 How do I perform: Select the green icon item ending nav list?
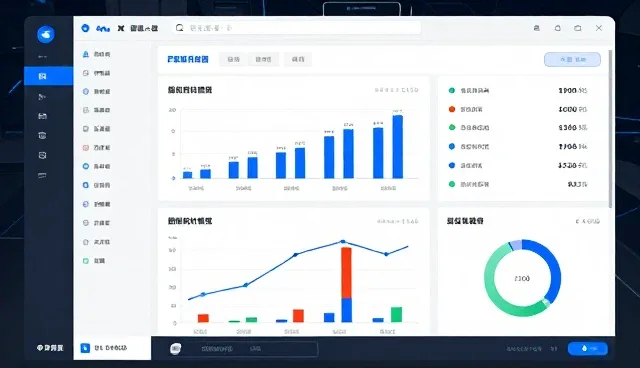click(94, 261)
